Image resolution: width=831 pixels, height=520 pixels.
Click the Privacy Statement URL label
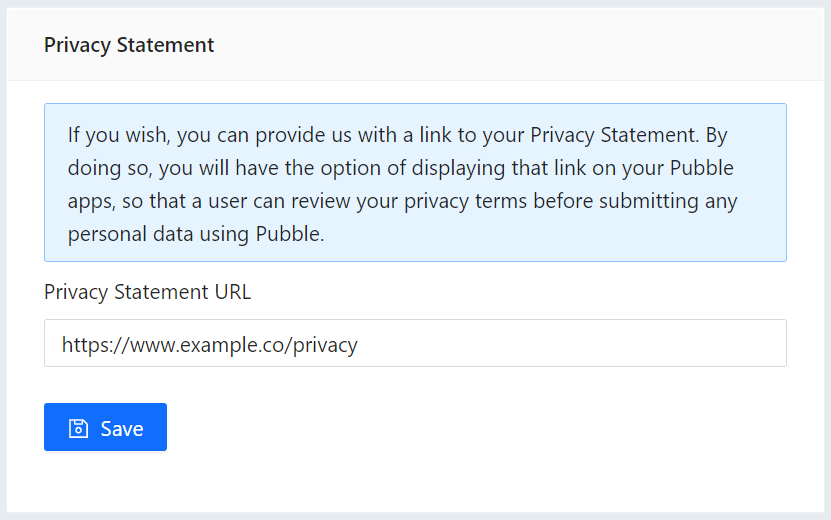pyautogui.click(x=148, y=292)
